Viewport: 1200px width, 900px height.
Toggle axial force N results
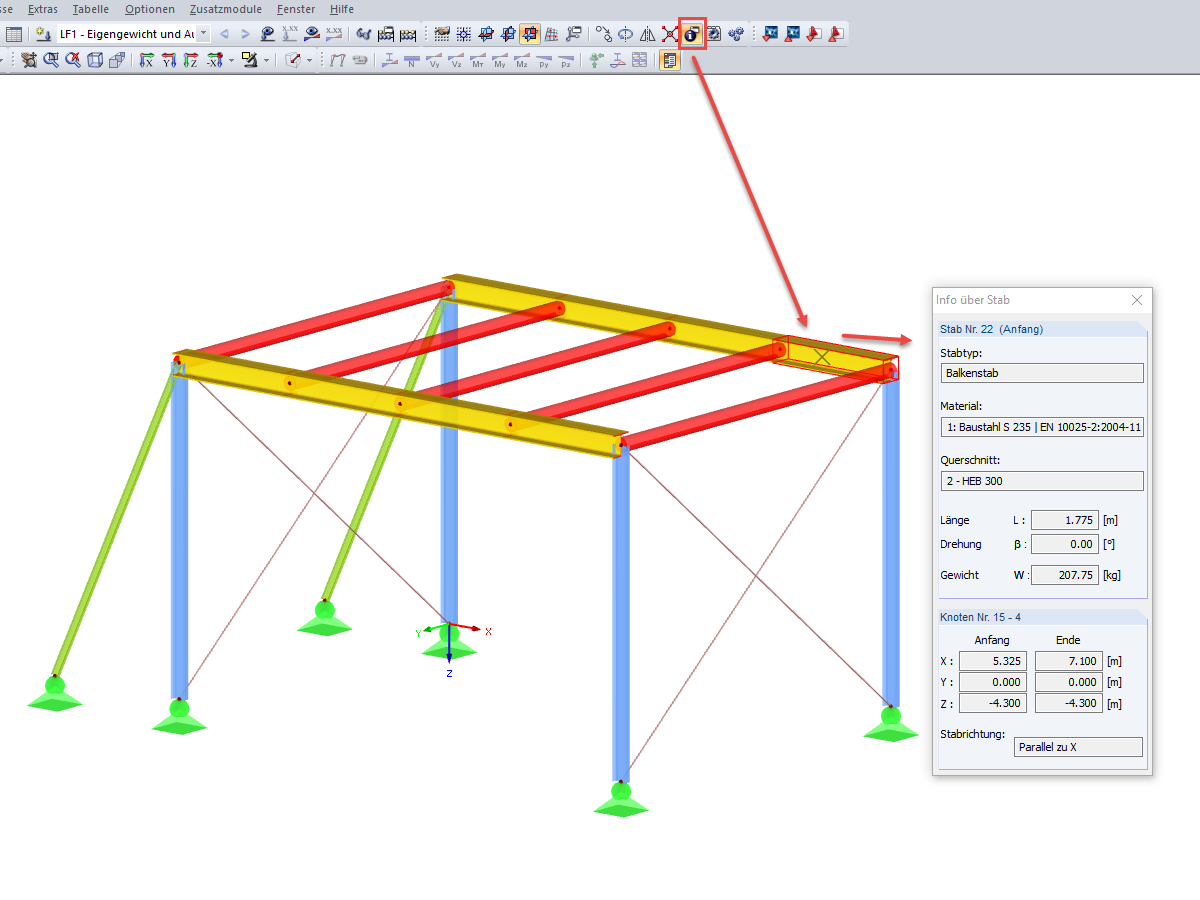(x=411, y=60)
